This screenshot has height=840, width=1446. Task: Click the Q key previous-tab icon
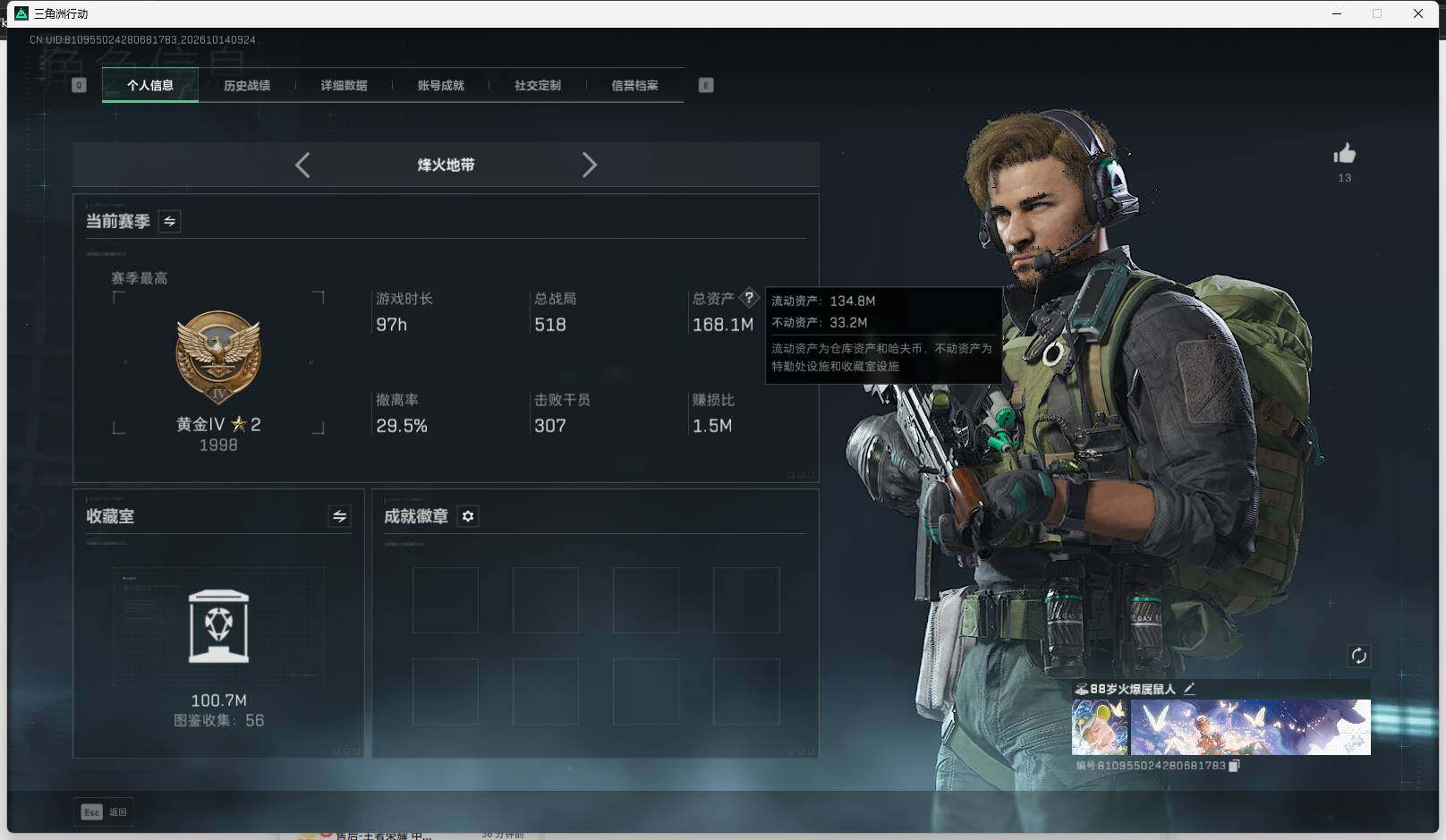[x=79, y=85]
